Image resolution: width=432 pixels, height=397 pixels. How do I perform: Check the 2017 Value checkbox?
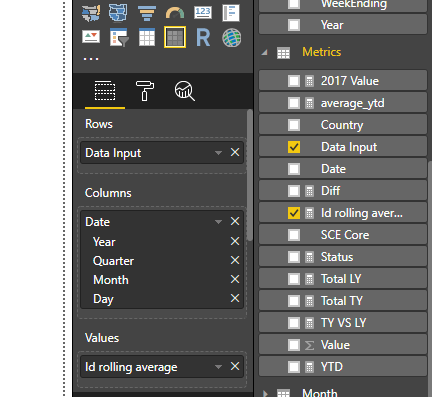(294, 81)
